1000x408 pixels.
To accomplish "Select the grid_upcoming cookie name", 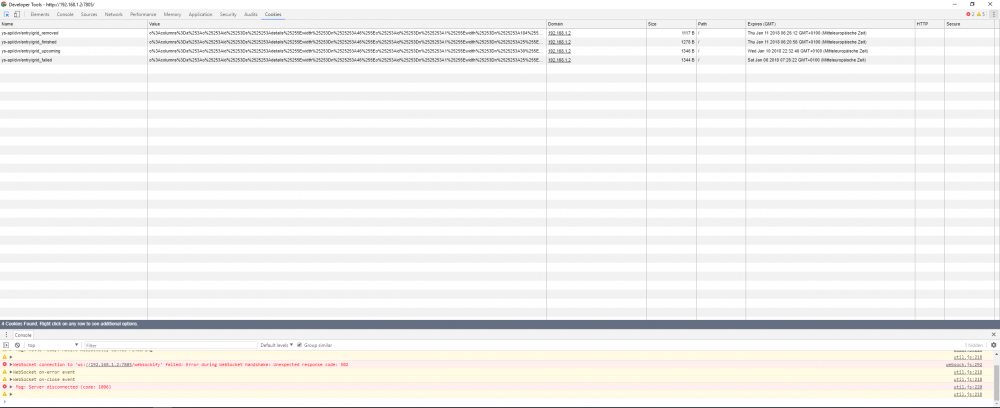I will pyautogui.click(x=31, y=50).
